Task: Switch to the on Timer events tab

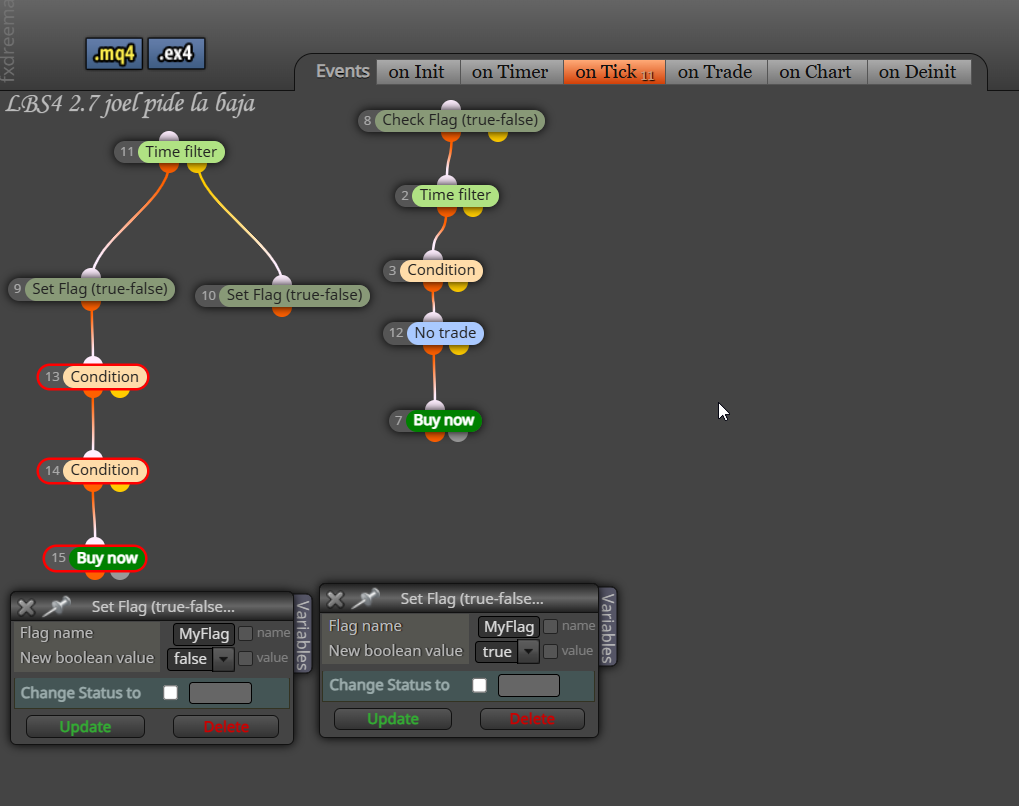Action: [511, 72]
